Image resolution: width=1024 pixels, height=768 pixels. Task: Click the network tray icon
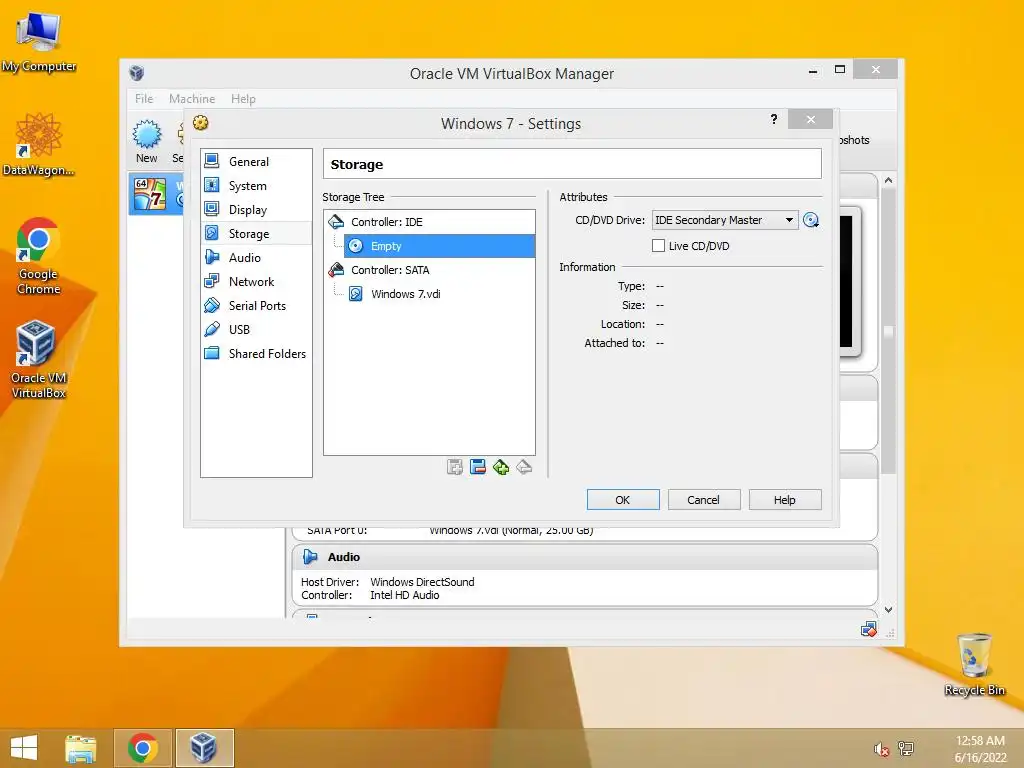906,748
